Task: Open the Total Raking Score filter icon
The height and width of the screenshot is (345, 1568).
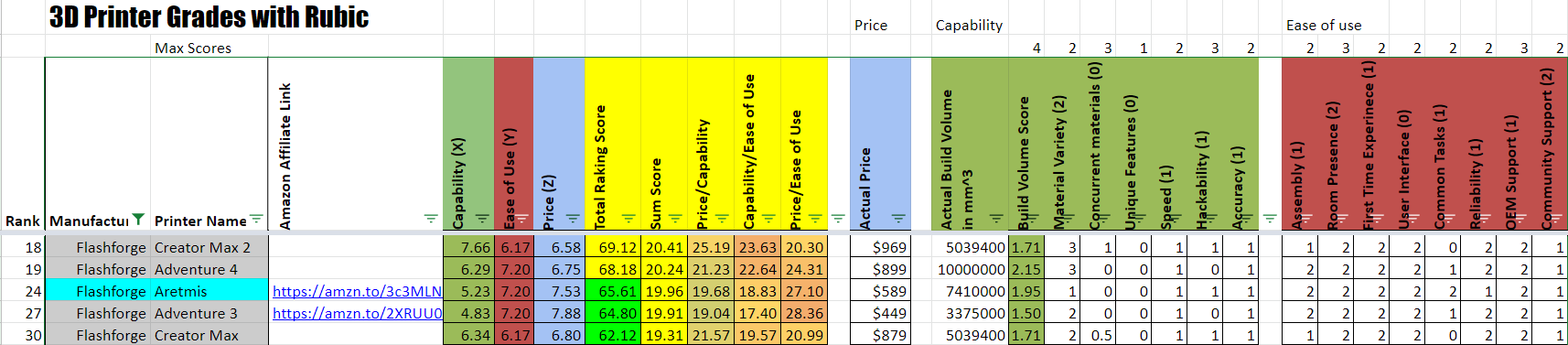Action: tap(628, 220)
